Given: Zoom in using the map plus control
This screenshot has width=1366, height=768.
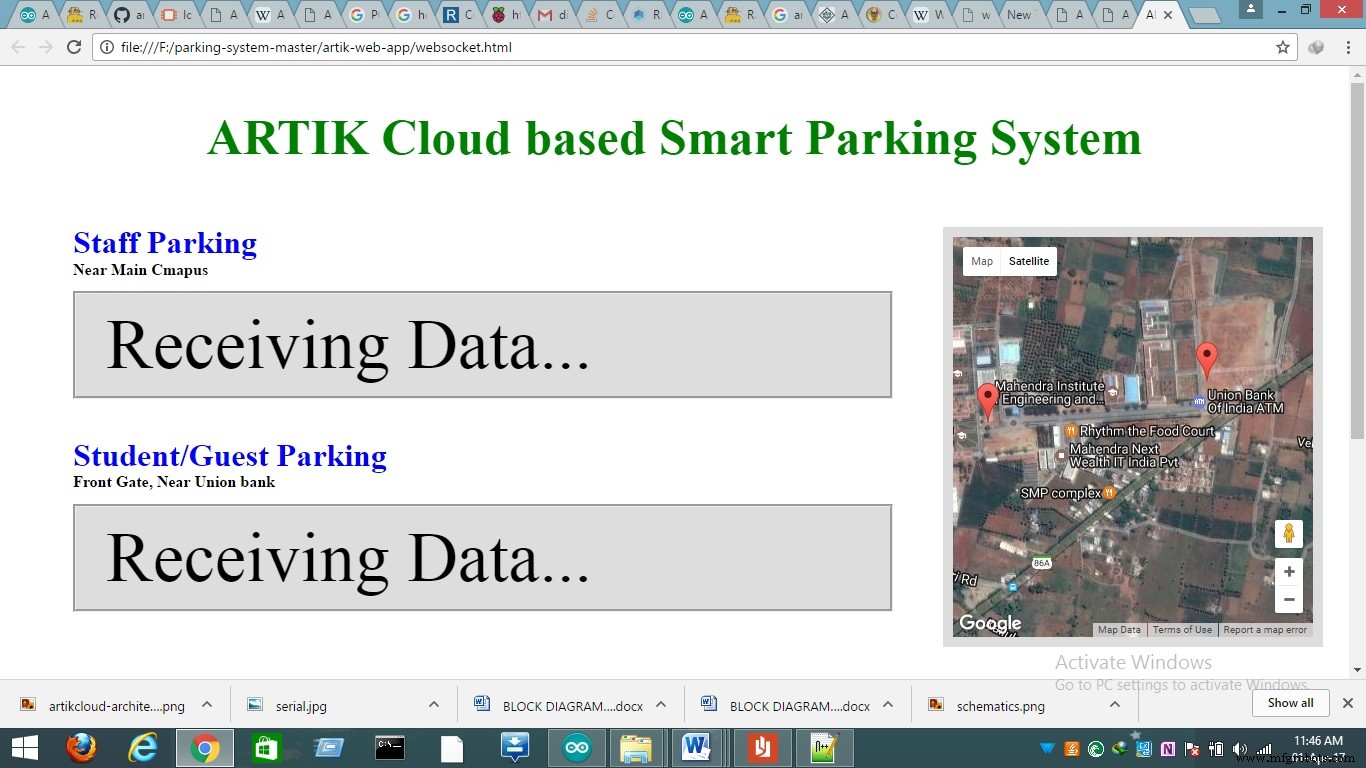Looking at the screenshot, I should point(1288,571).
